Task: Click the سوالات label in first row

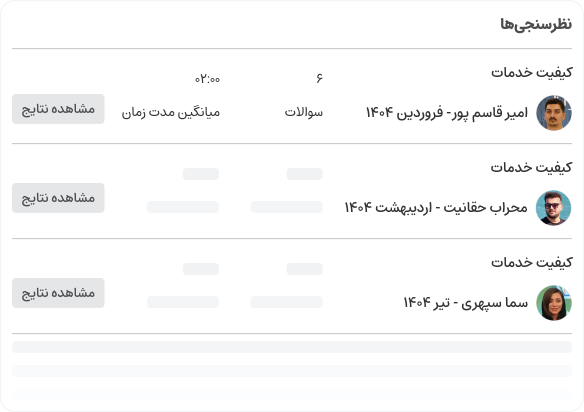Action: tap(304, 112)
